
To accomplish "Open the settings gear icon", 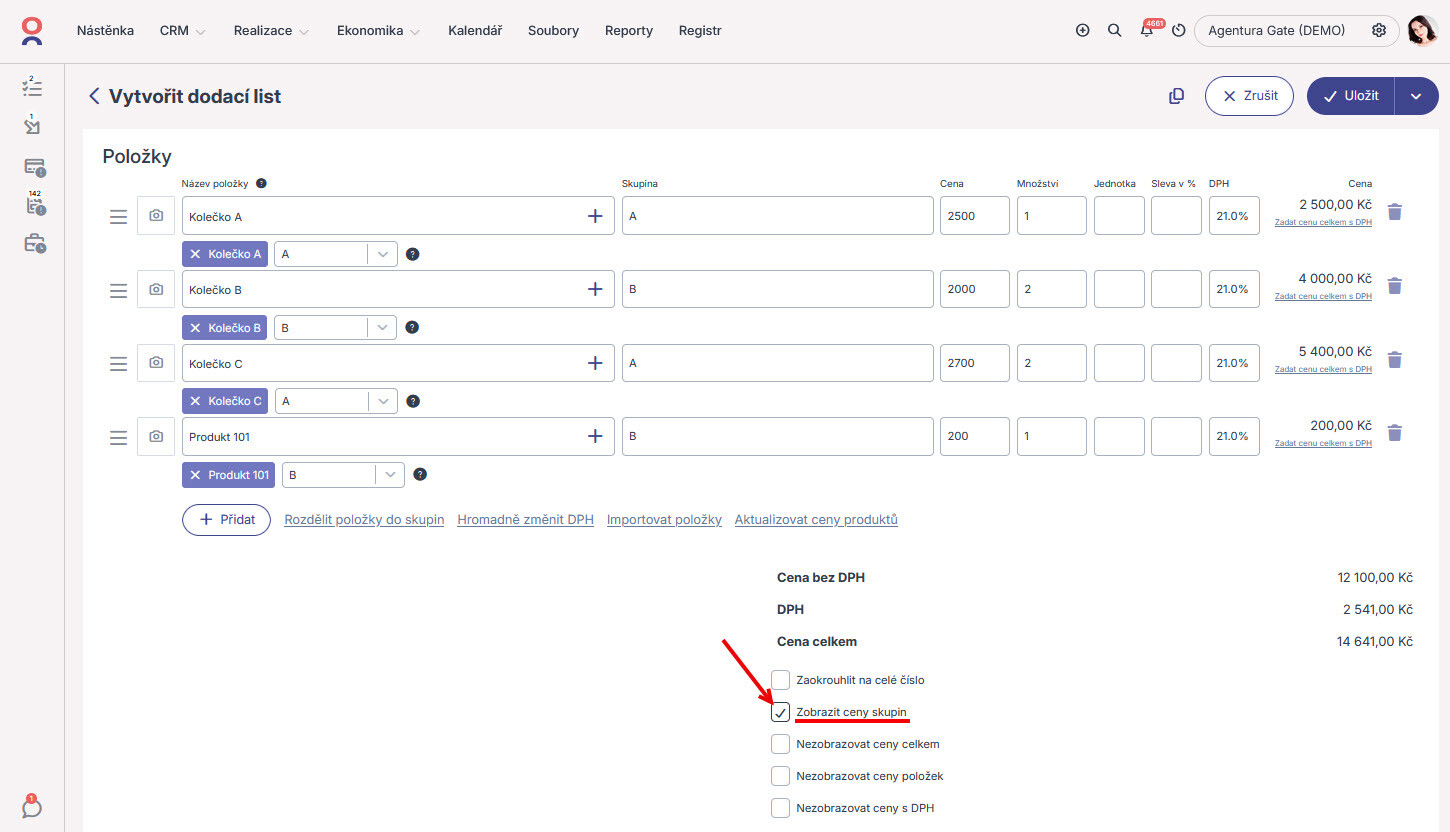I will (1379, 30).
